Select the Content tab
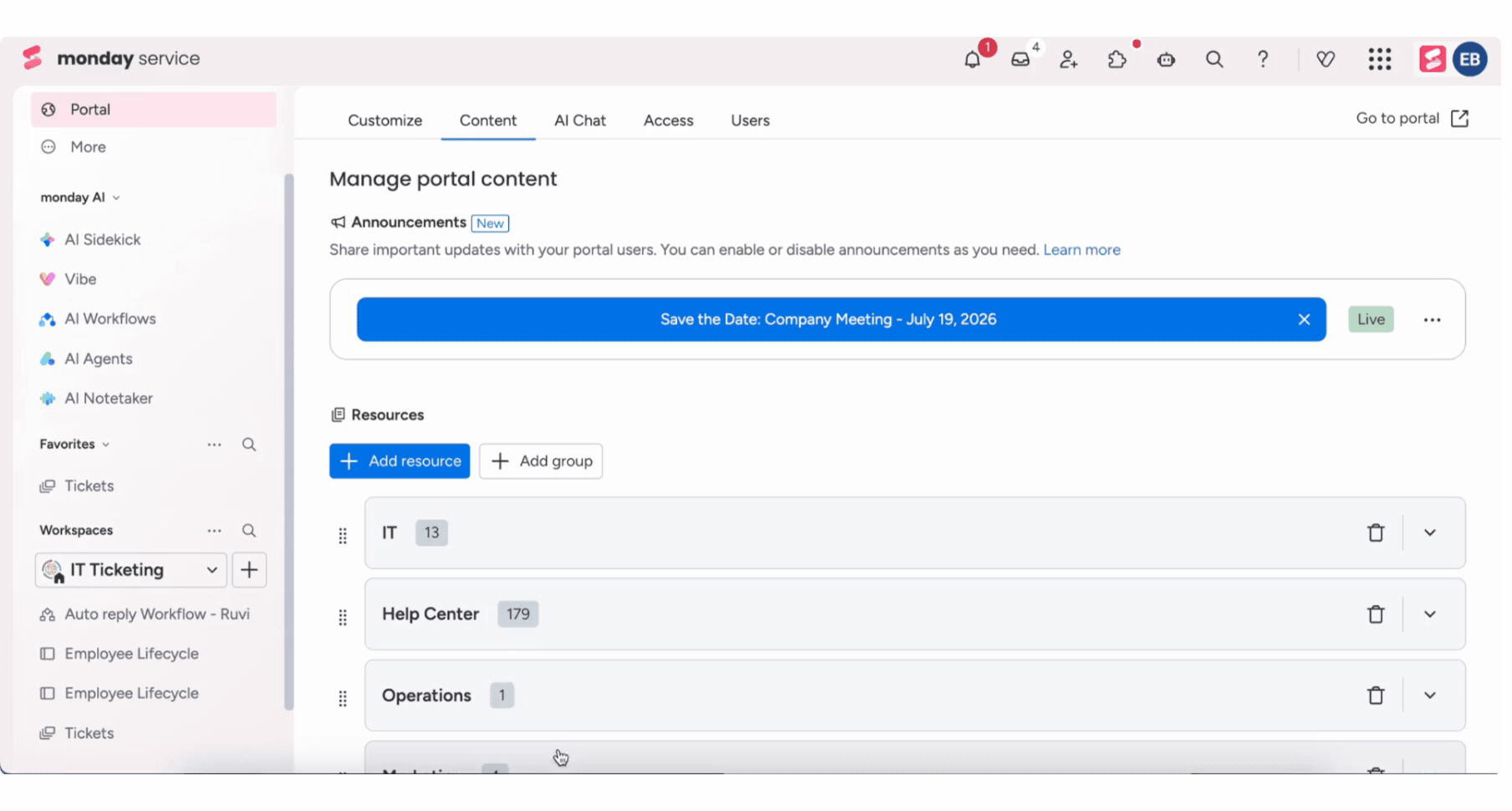Image resolution: width=1512 pixels, height=811 pixels. (x=488, y=120)
